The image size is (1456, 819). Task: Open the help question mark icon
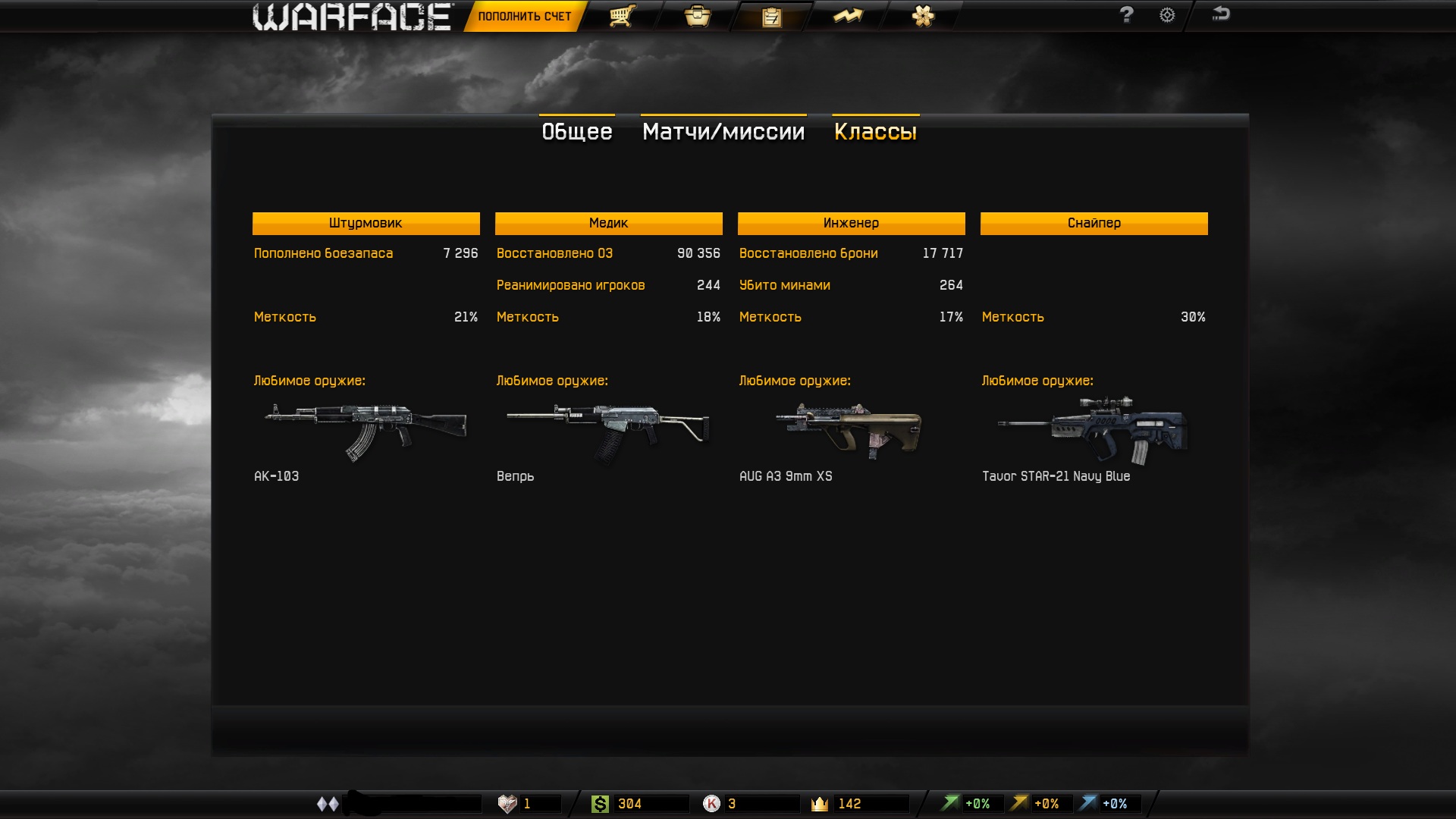click(x=1126, y=14)
